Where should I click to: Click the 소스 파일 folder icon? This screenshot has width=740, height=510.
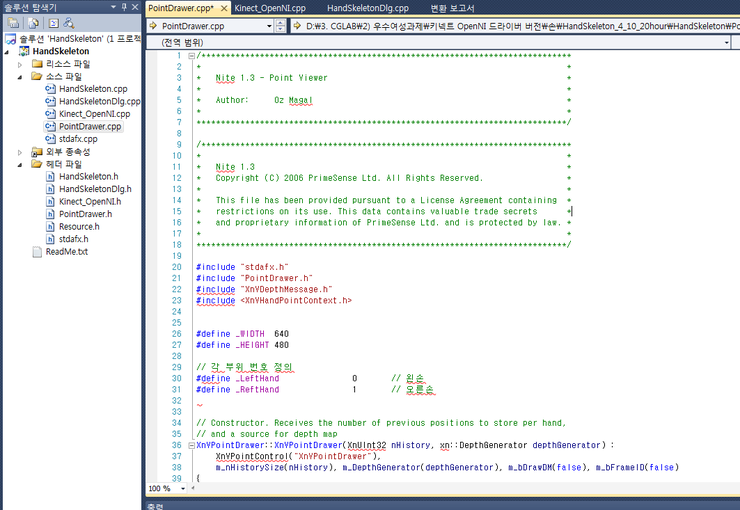tap(37, 76)
